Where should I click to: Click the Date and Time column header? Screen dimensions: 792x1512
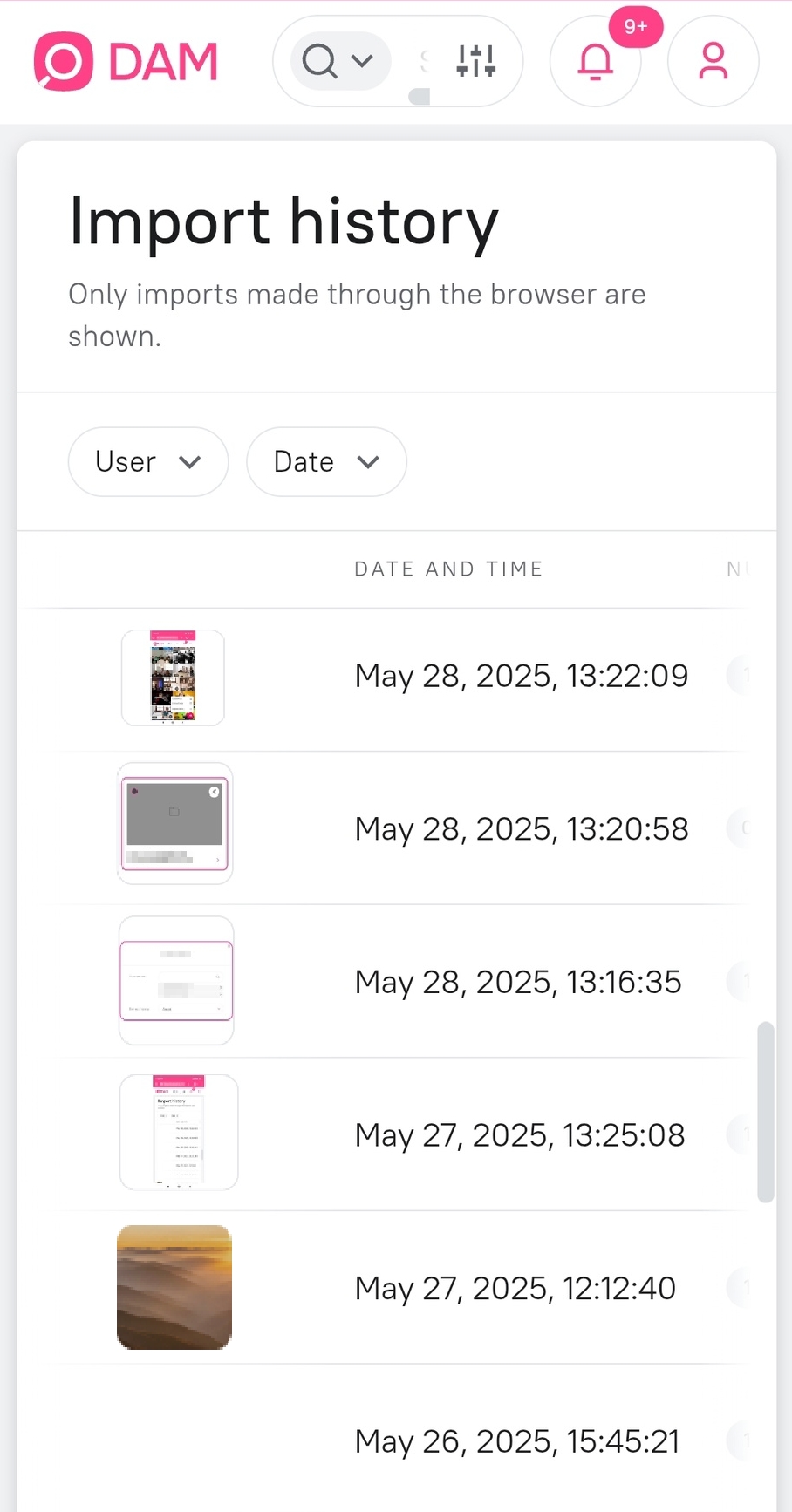point(448,569)
